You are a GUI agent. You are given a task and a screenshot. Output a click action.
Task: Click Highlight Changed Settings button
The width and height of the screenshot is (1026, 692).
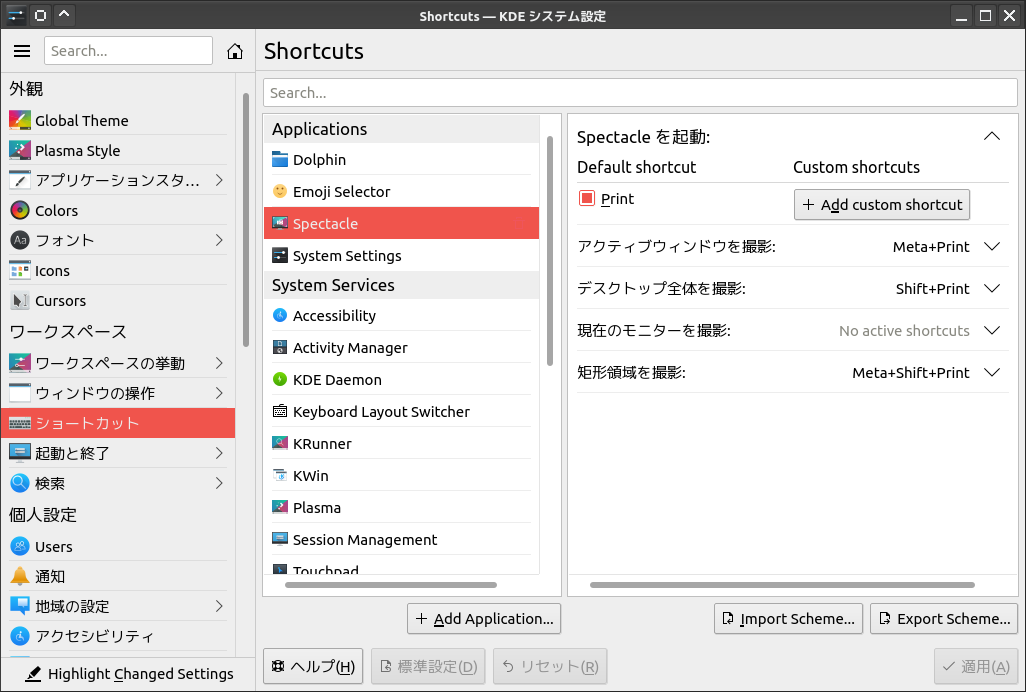[128, 674]
